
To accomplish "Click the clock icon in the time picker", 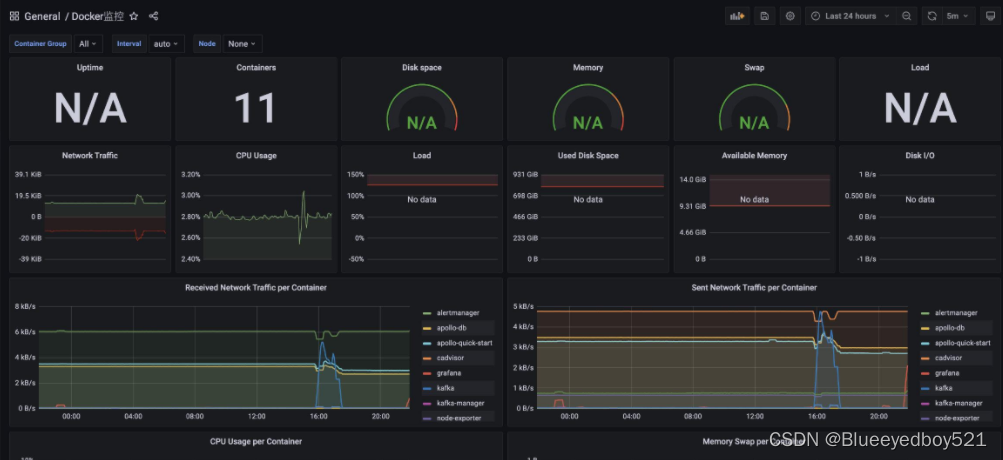I will [815, 16].
